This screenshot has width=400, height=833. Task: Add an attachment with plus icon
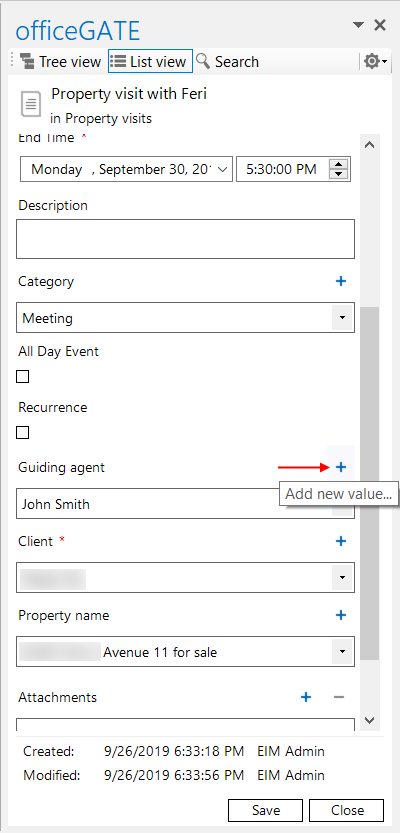[x=306, y=697]
